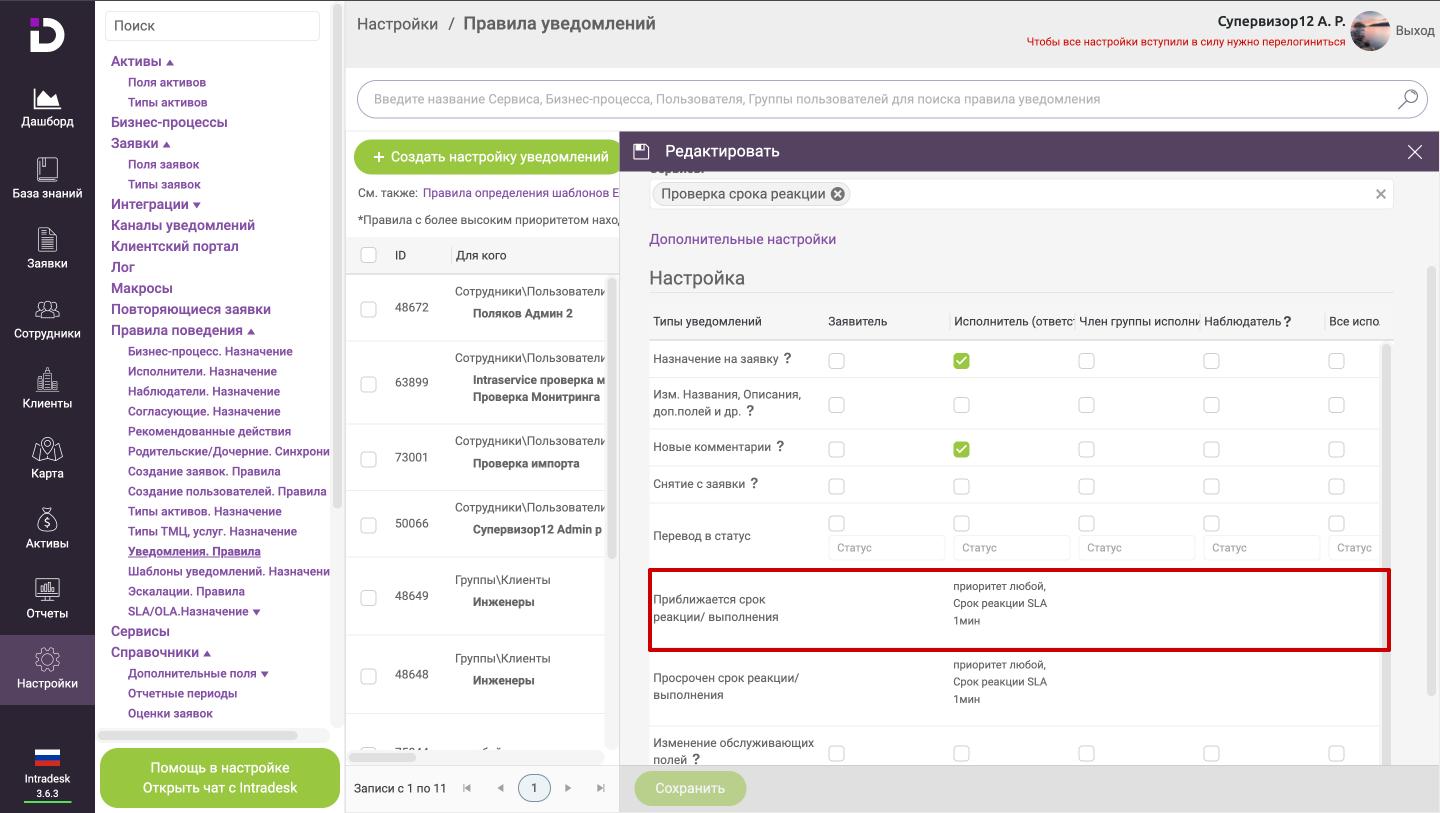Open the Отчеты reports icon
Screen dimensions: 1440x813
click(x=47, y=598)
